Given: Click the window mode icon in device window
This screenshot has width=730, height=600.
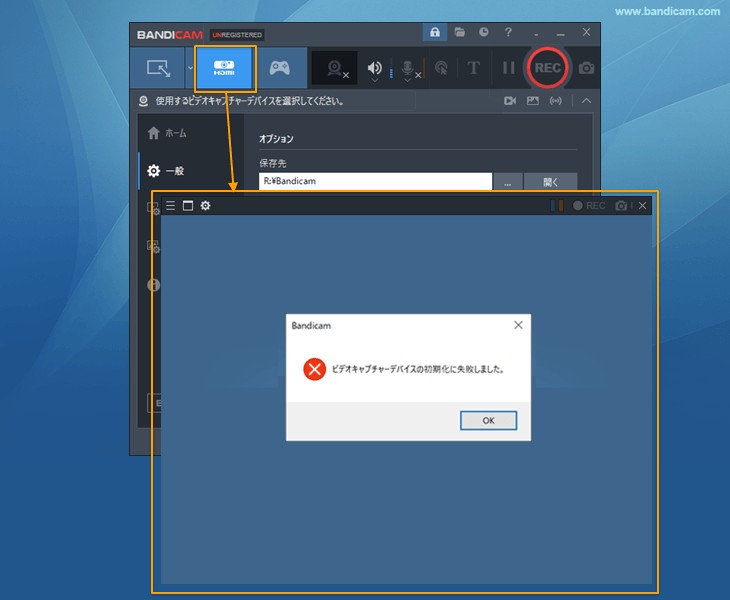Looking at the screenshot, I should [188, 205].
